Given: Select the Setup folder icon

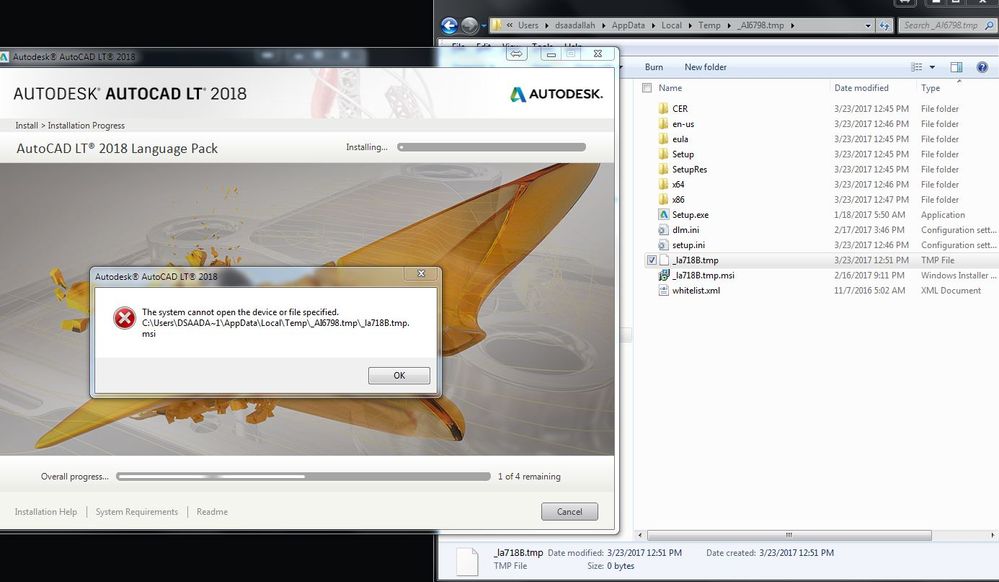Looking at the screenshot, I should (663, 154).
